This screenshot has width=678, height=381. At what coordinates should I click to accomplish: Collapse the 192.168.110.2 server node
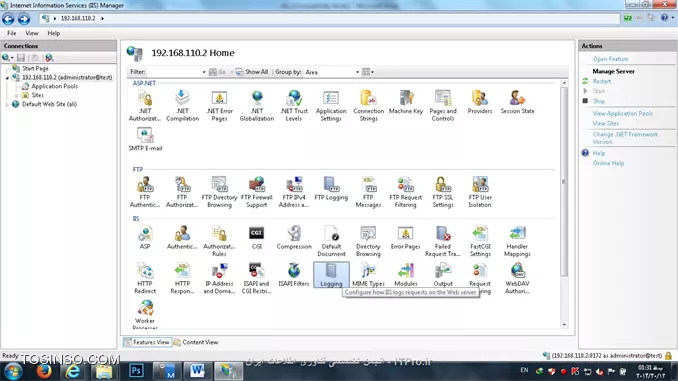tap(7, 78)
